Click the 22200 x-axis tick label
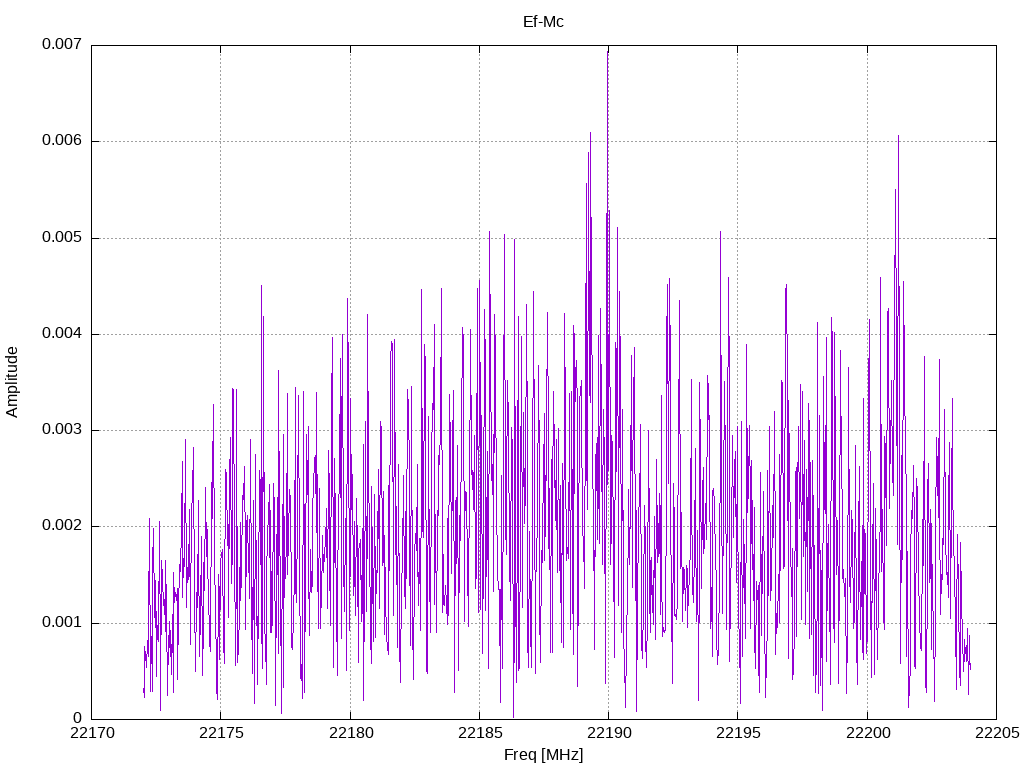 click(x=867, y=733)
